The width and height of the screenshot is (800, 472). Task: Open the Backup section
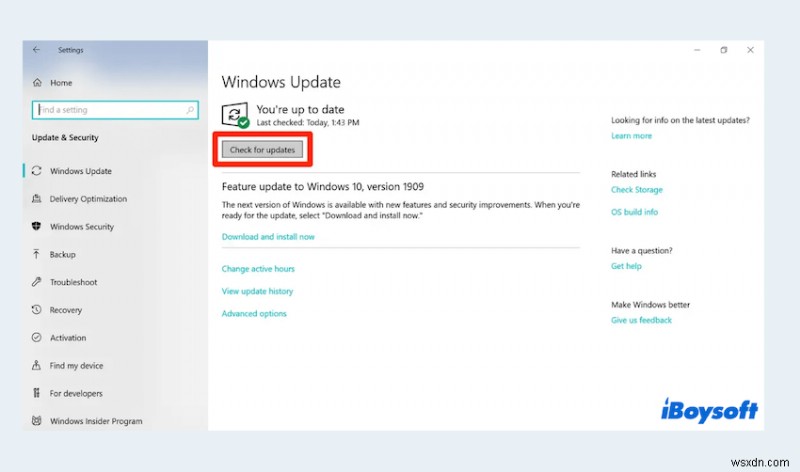[x=62, y=254]
